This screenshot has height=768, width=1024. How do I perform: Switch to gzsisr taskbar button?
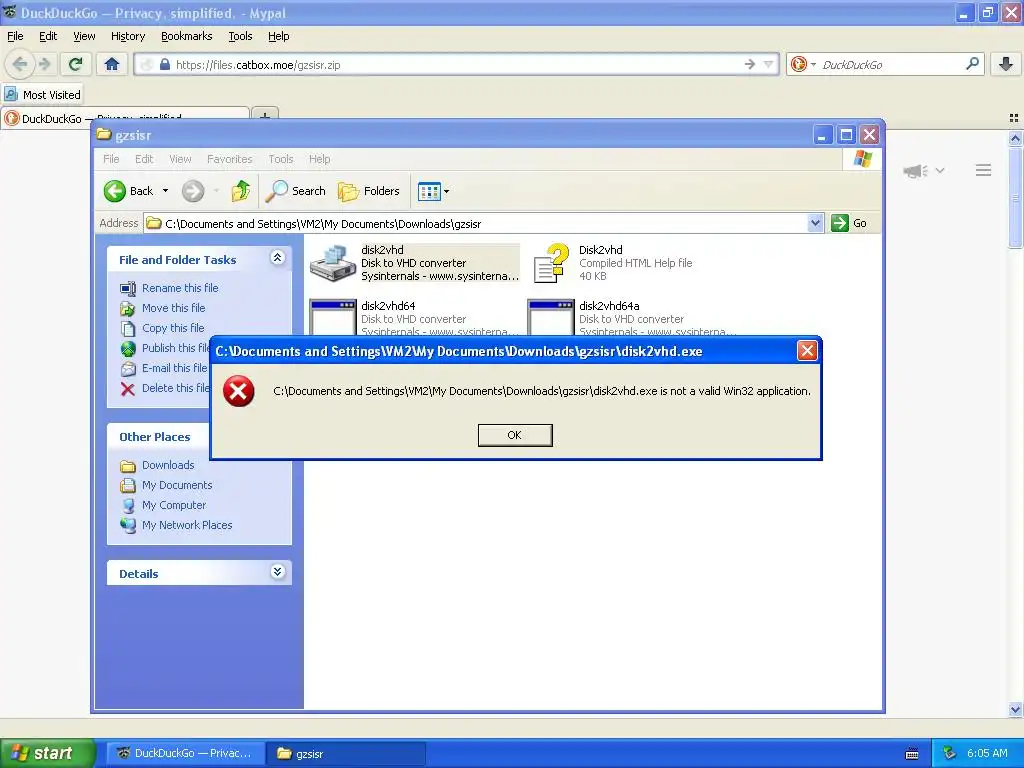coord(346,753)
